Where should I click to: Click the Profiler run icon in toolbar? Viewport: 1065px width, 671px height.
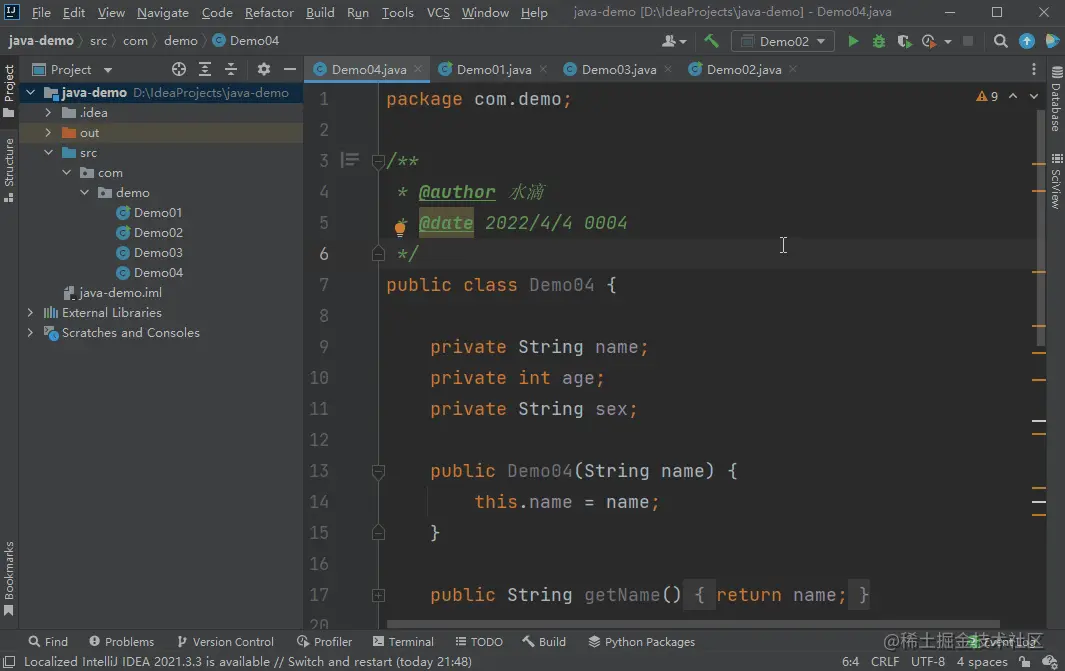(x=928, y=41)
